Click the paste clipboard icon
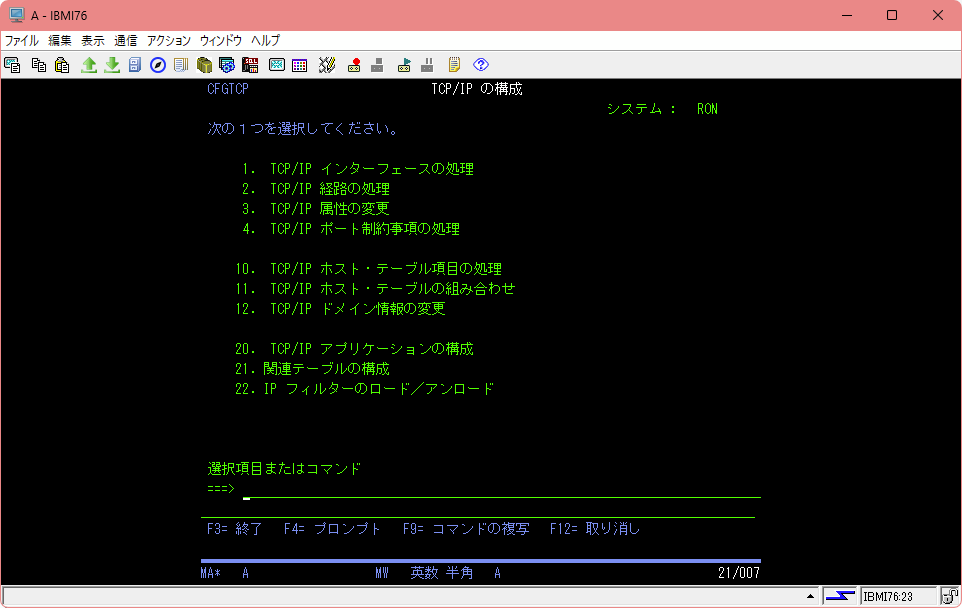Viewport: 962px width, 608px height. click(62, 64)
